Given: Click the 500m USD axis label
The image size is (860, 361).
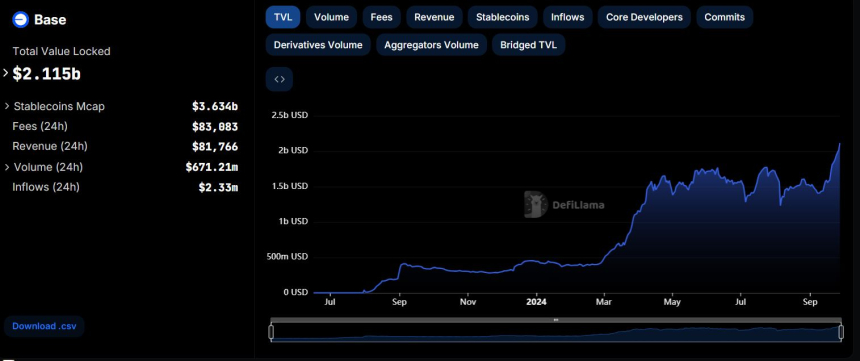Looking at the screenshot, I should (x=288, y=257).
